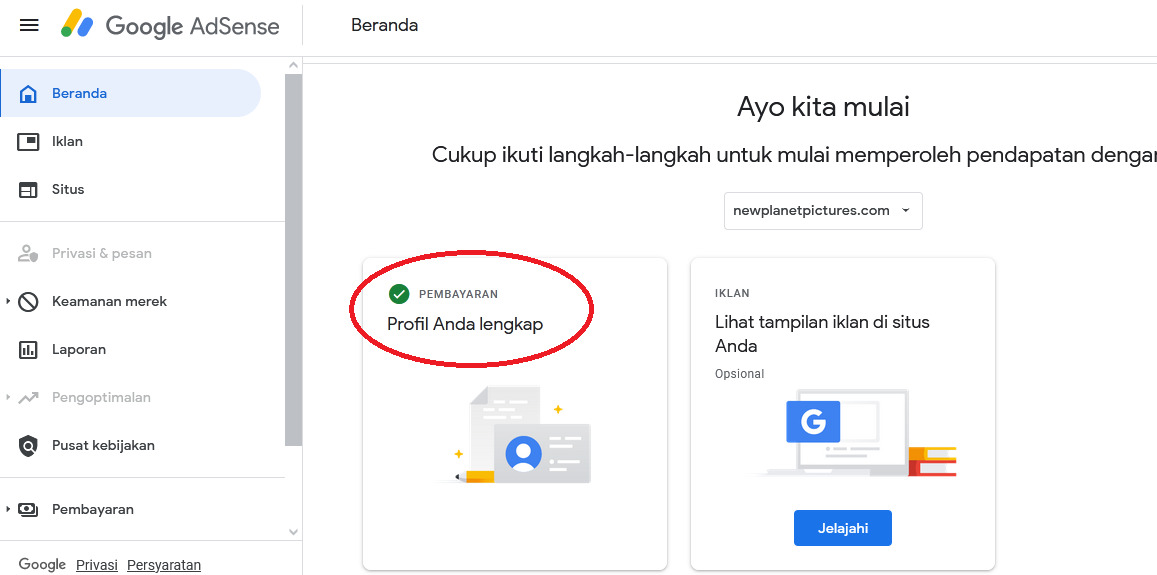
Task: Click the Situs sites icon
Action: (28, 190)
